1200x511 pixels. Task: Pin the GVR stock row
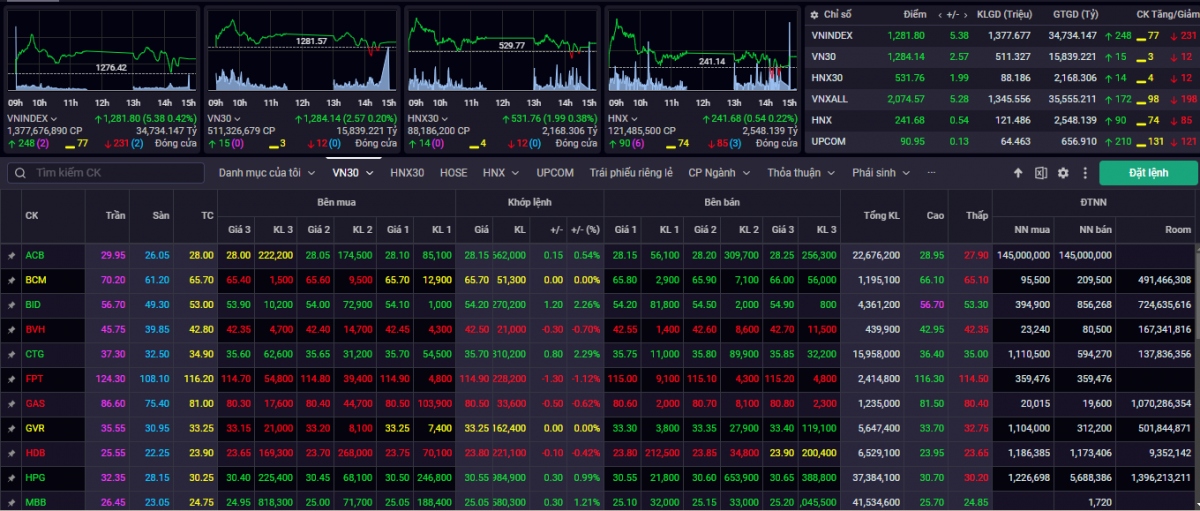point(11,428)
